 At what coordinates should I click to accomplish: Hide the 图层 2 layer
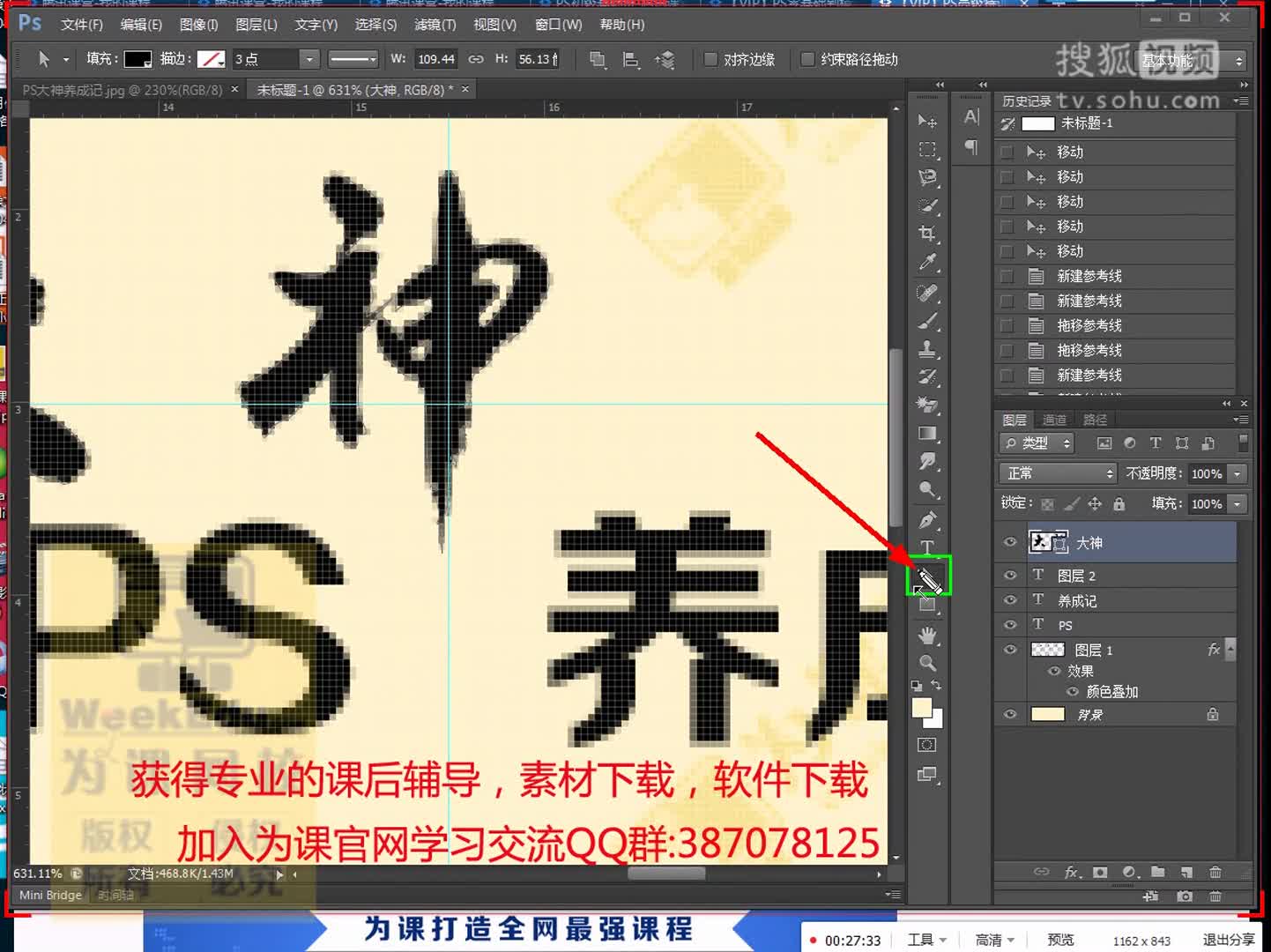tap(1010, 575)
